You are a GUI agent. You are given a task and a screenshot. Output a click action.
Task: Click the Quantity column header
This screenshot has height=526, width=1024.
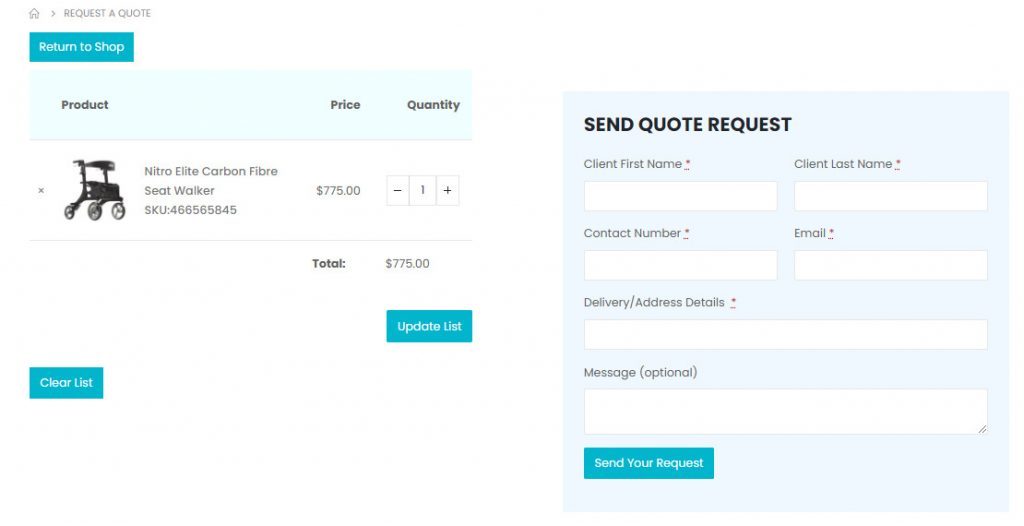[433, 105]
